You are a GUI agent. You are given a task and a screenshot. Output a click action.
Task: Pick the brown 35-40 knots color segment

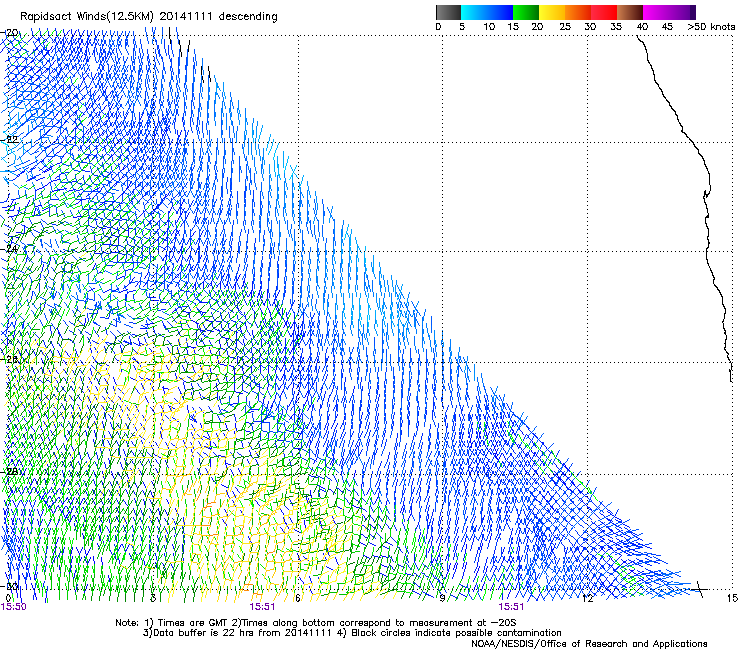click(630, 12)
